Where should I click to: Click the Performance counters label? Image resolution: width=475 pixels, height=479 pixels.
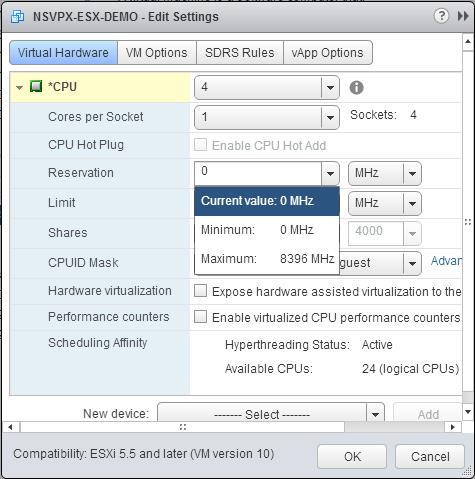click(109, 317)
